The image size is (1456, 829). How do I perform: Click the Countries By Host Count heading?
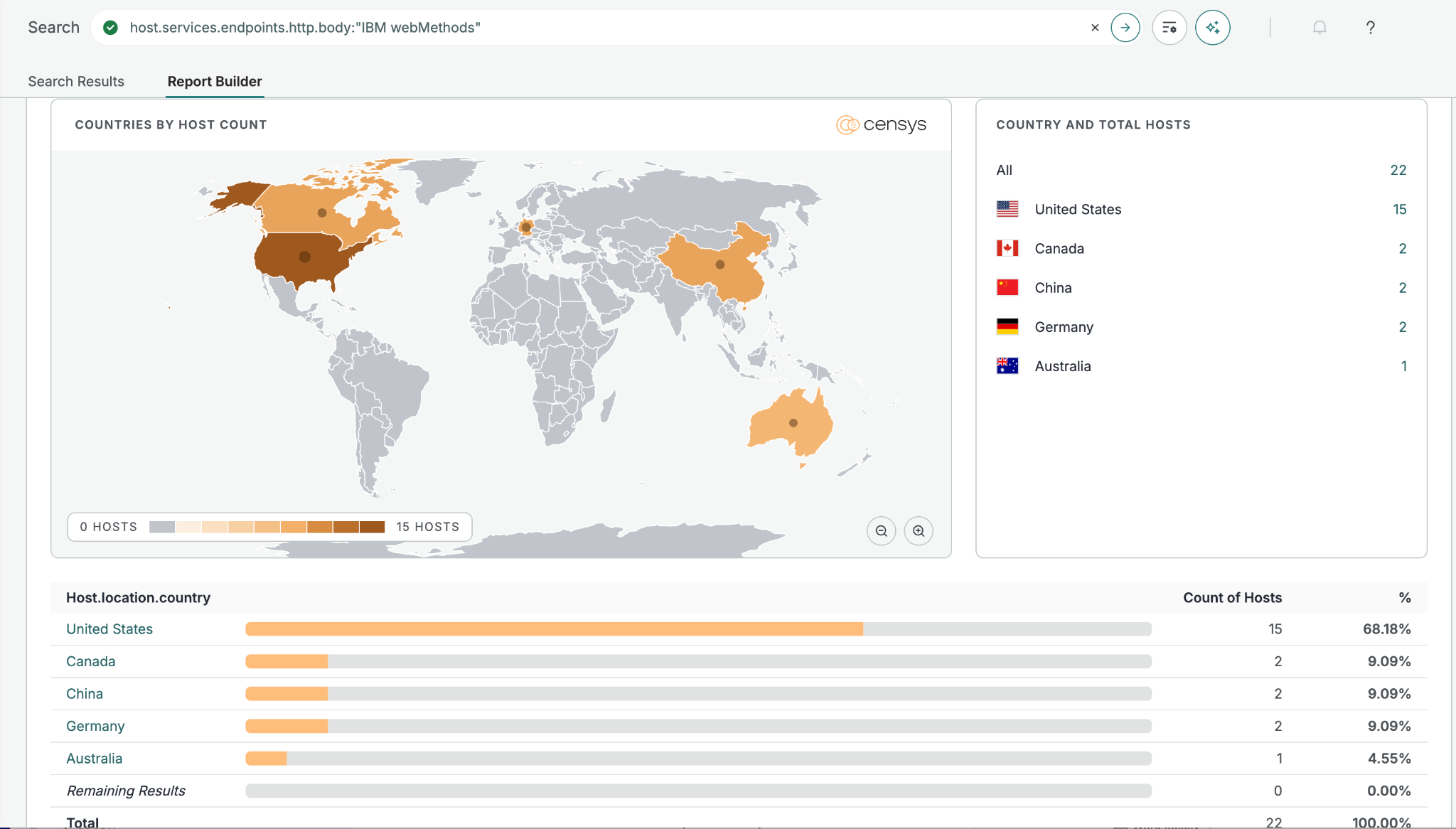(171, 125)
